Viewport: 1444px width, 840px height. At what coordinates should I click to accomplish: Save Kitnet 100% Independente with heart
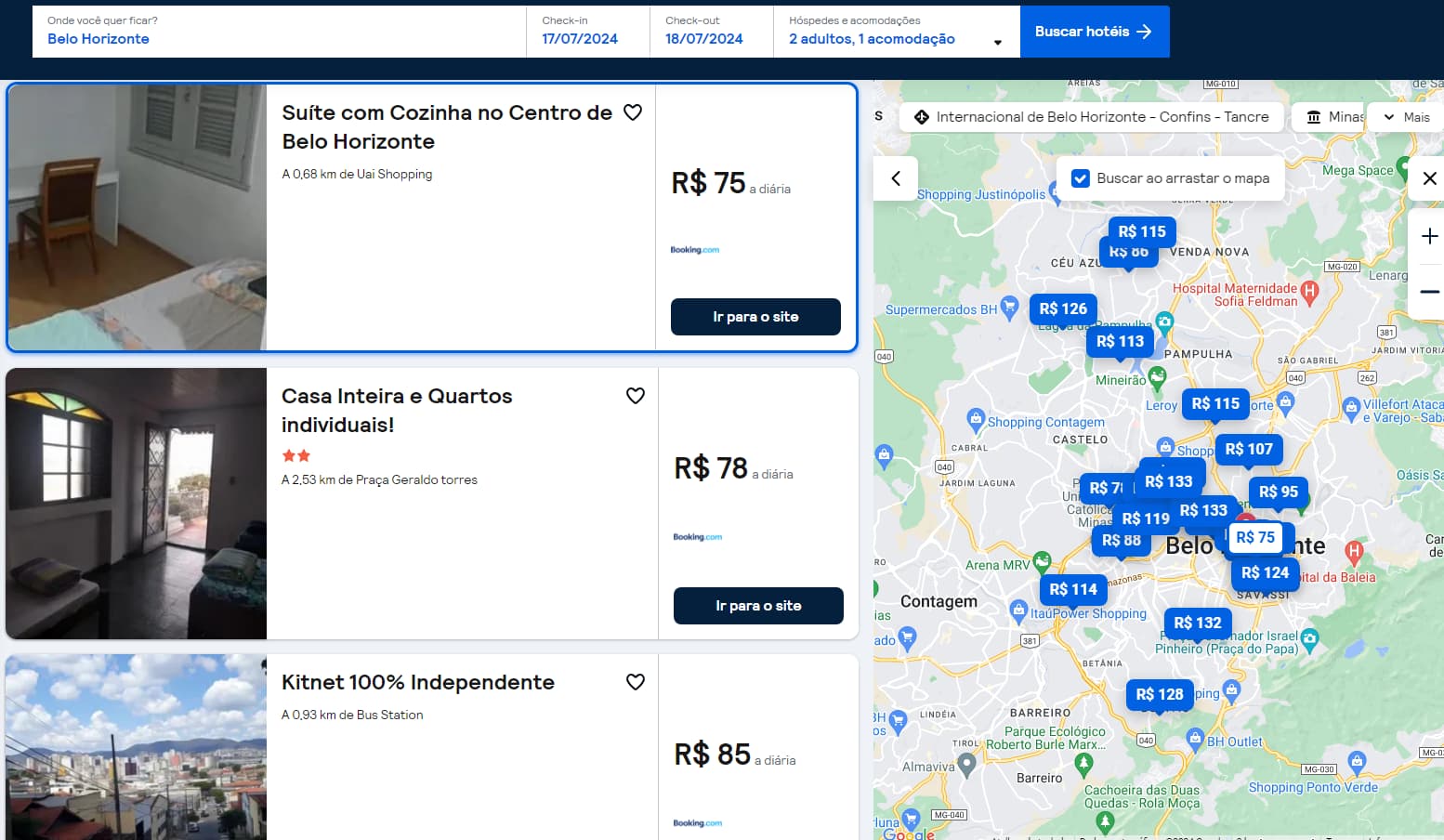(636, 682)
